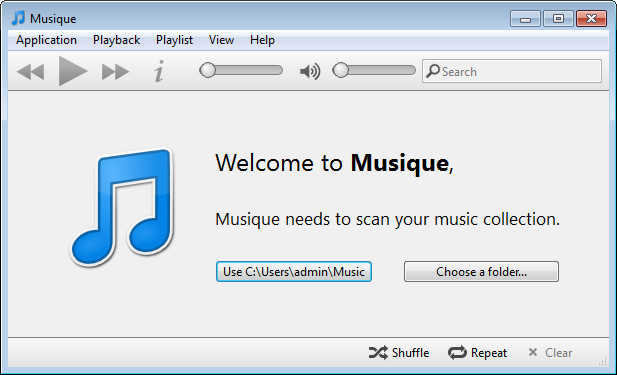This screenshot has width=617, height=375.
Task: Open the Playback menu
Action: 116,40
